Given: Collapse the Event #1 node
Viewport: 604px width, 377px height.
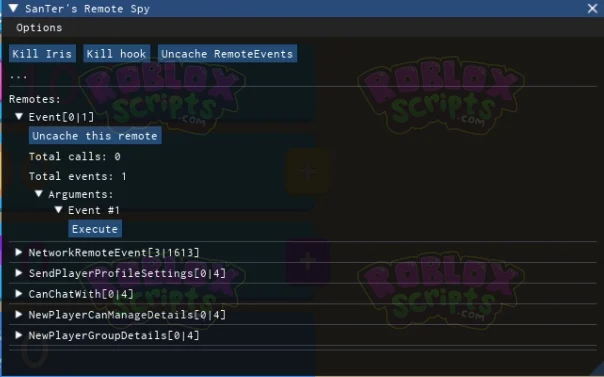Looking at the screenshot, I should coord(58,209).
